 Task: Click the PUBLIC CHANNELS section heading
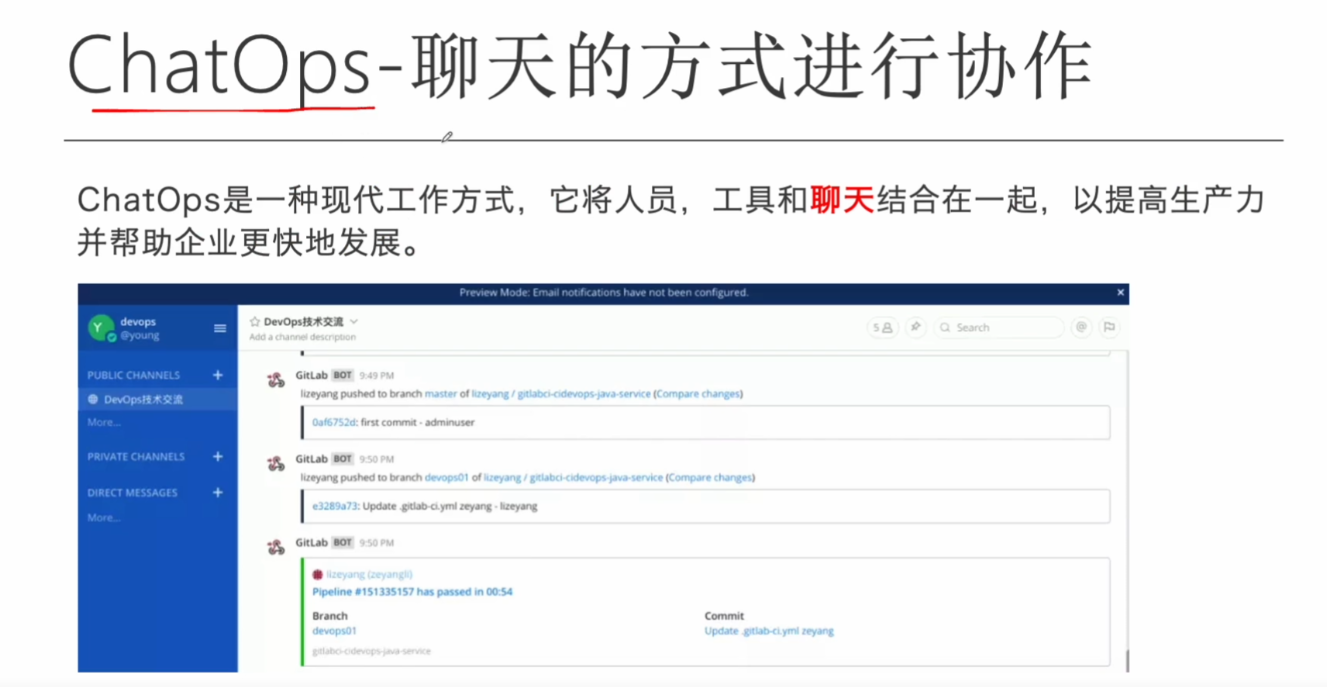tap(133, 375)
